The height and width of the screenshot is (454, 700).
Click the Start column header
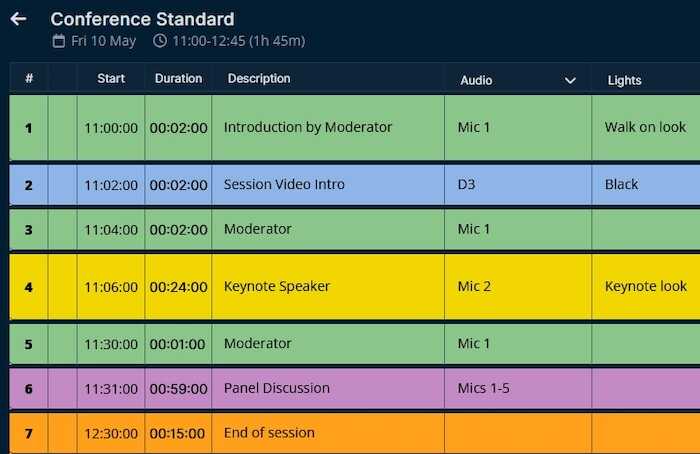(111, 79)
